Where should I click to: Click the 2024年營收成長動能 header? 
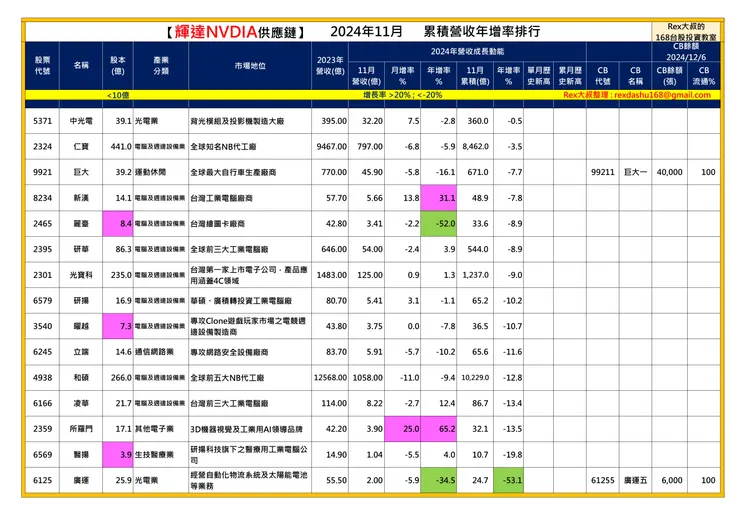click(467, 51)
